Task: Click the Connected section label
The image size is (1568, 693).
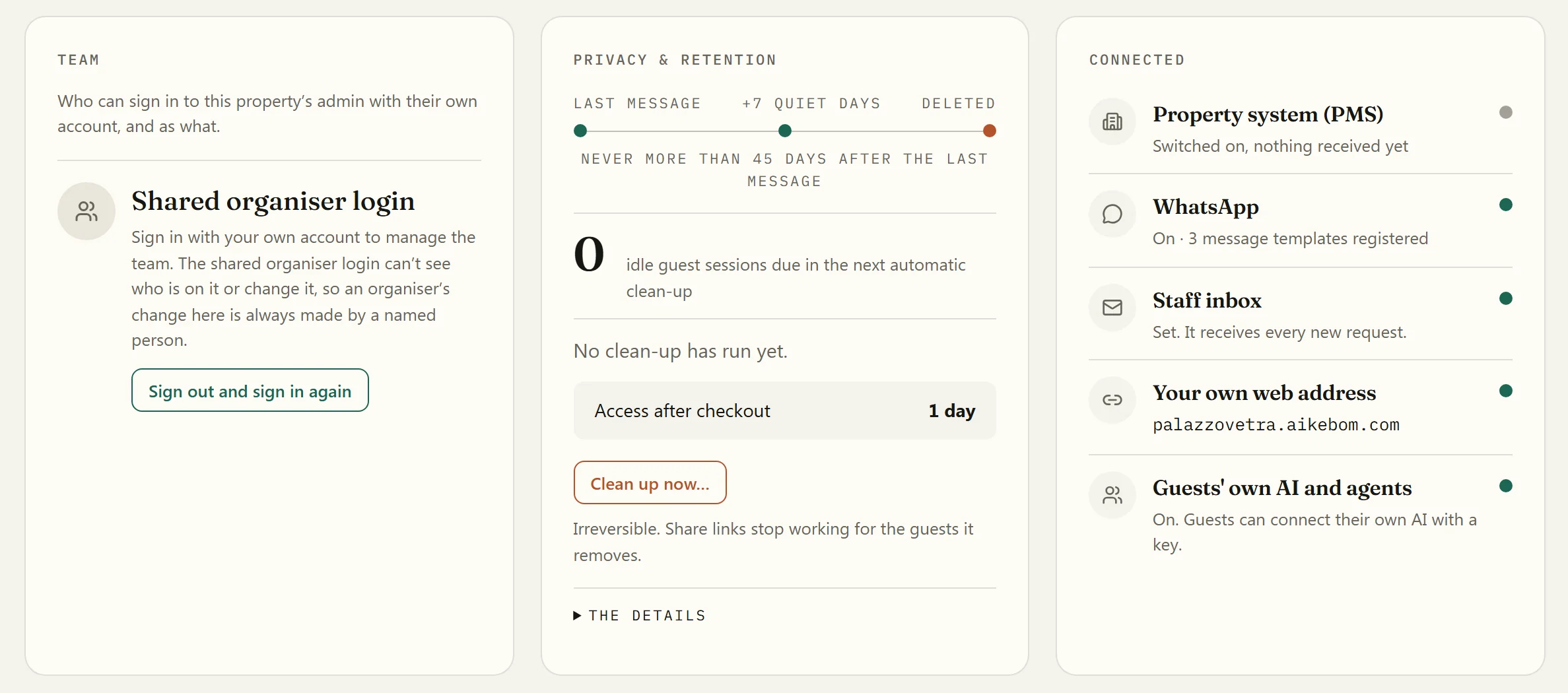Action: click(1137, 60)
